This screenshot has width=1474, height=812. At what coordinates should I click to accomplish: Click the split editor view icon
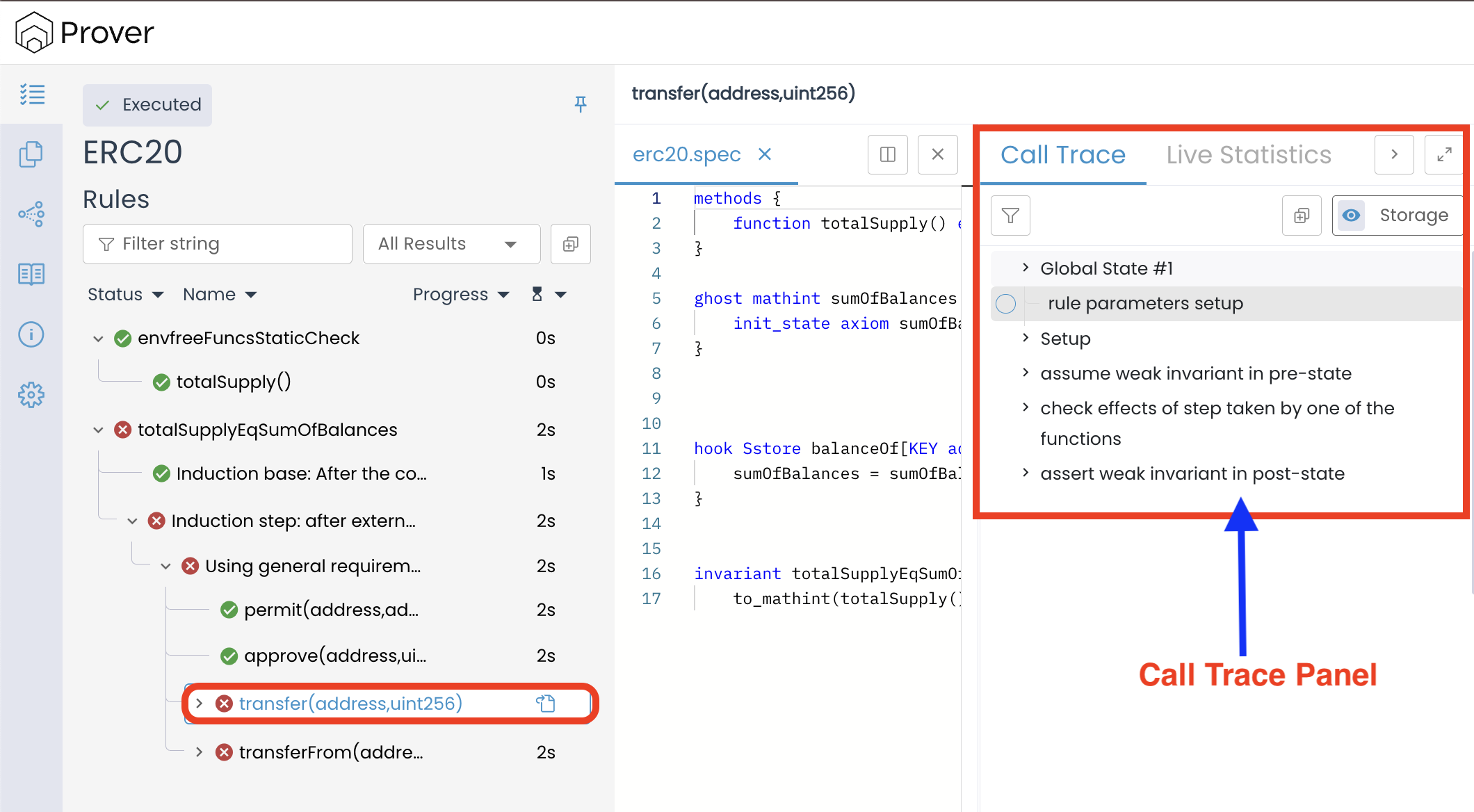pos(887,154)
